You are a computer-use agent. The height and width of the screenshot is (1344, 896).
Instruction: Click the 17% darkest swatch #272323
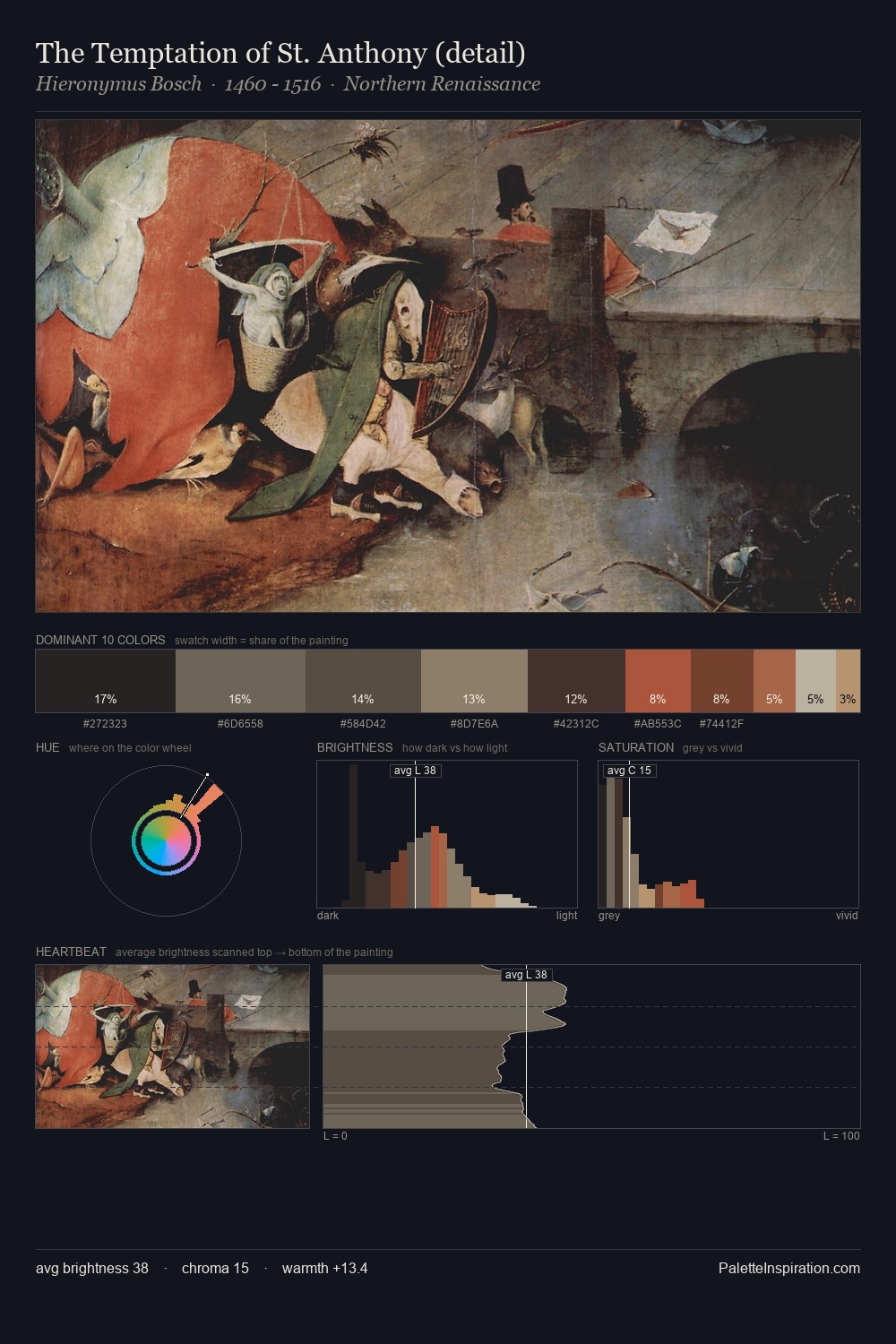[106, 681]
